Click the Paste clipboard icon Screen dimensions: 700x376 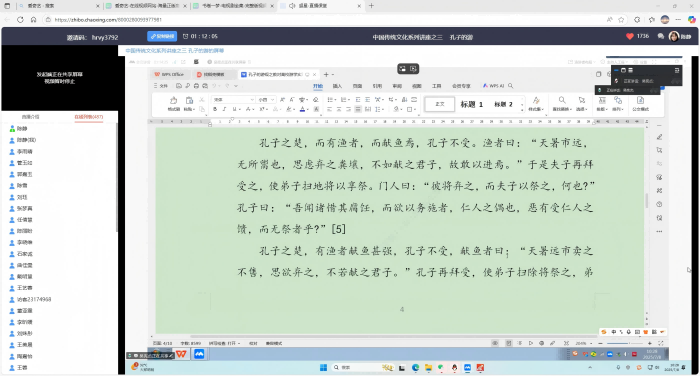(189, 100)
